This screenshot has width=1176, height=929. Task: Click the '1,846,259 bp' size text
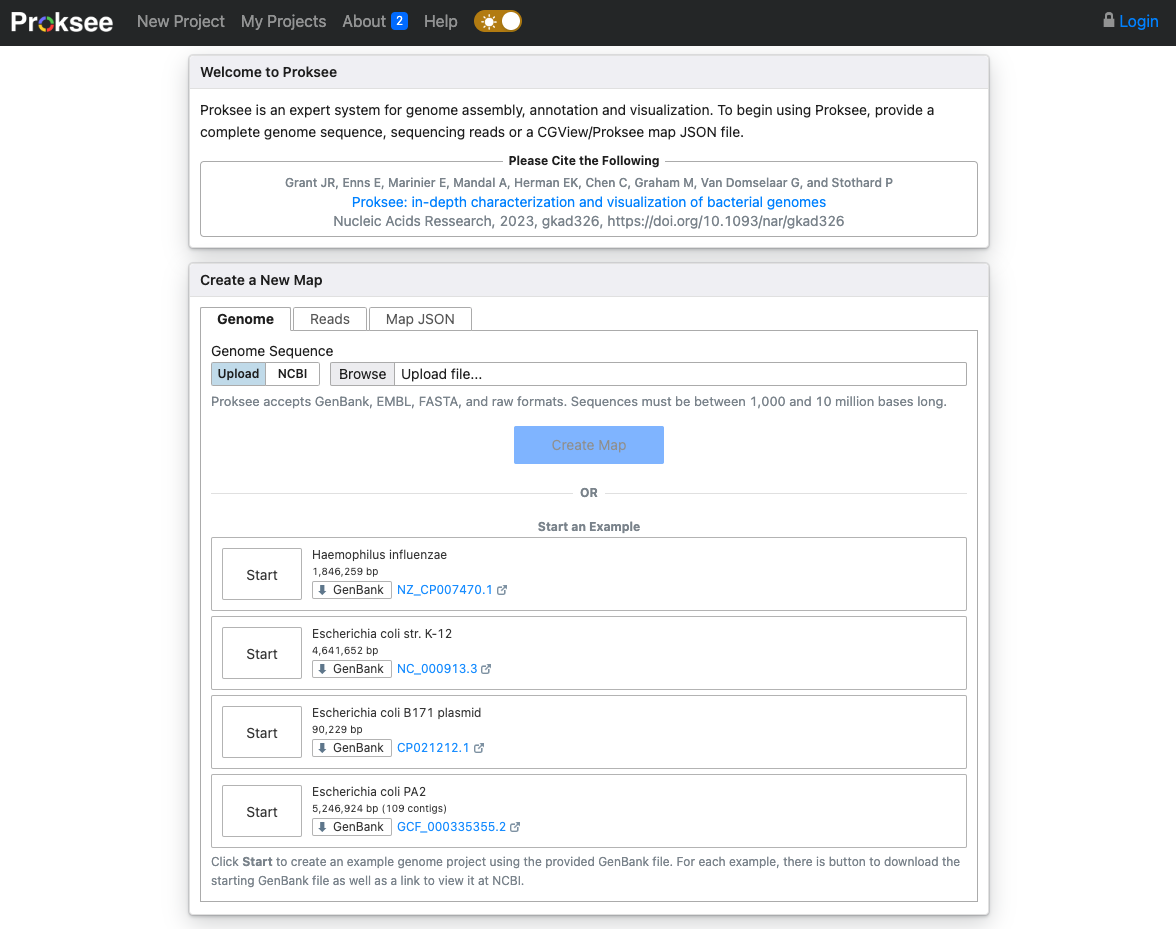(345, 571)
